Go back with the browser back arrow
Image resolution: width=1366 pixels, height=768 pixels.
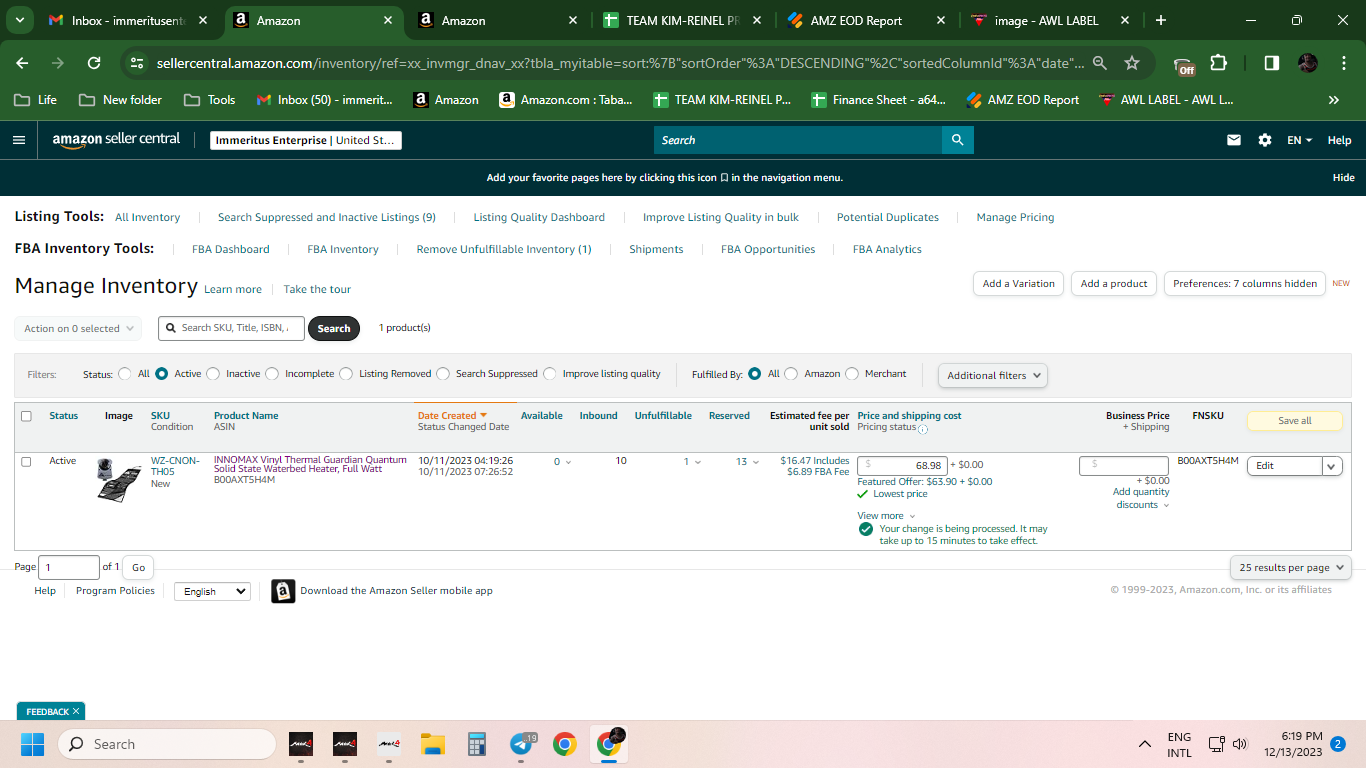[22, 63]
